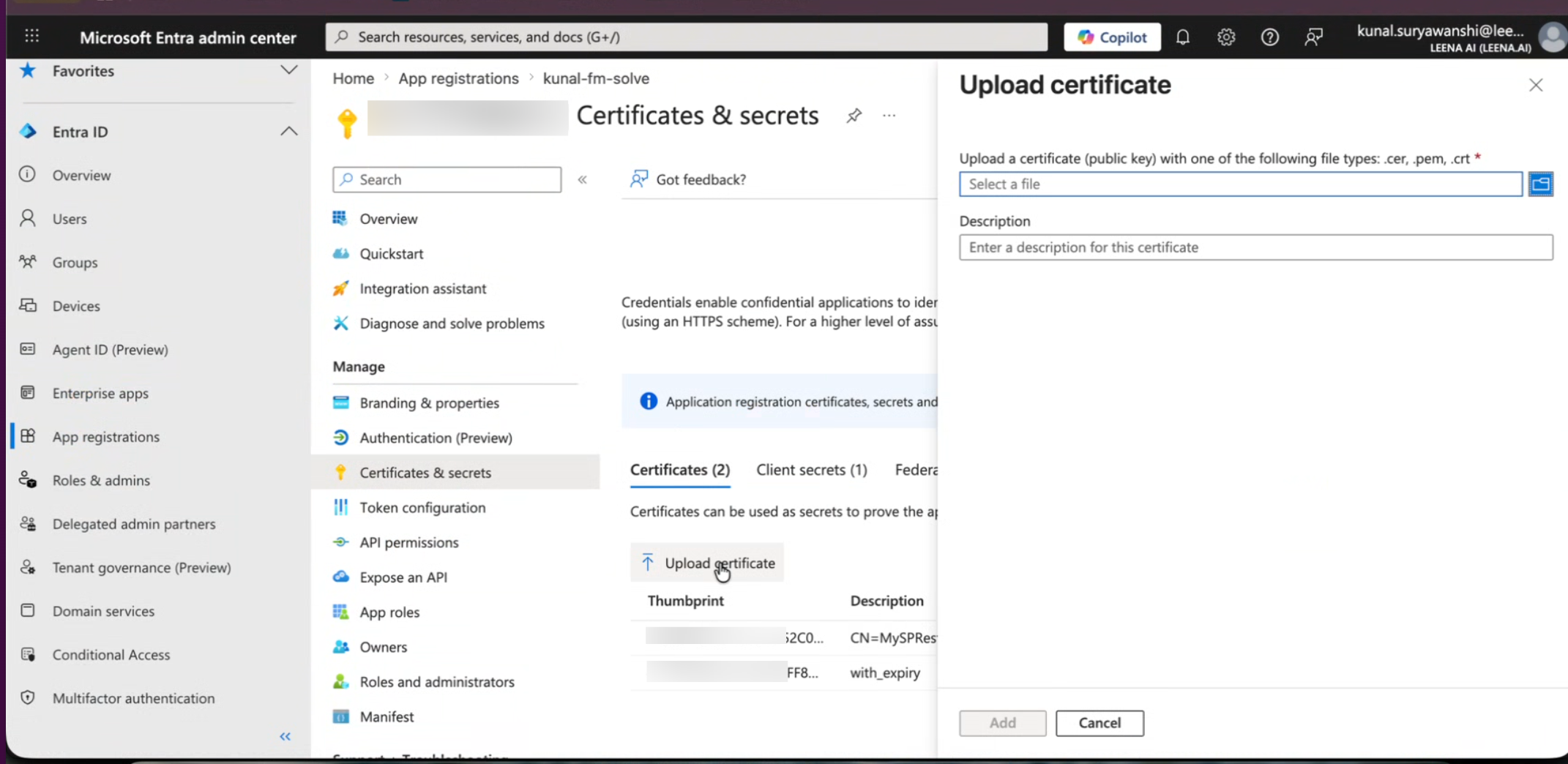Go to Users in sidebar

click(x=70, y=219)
